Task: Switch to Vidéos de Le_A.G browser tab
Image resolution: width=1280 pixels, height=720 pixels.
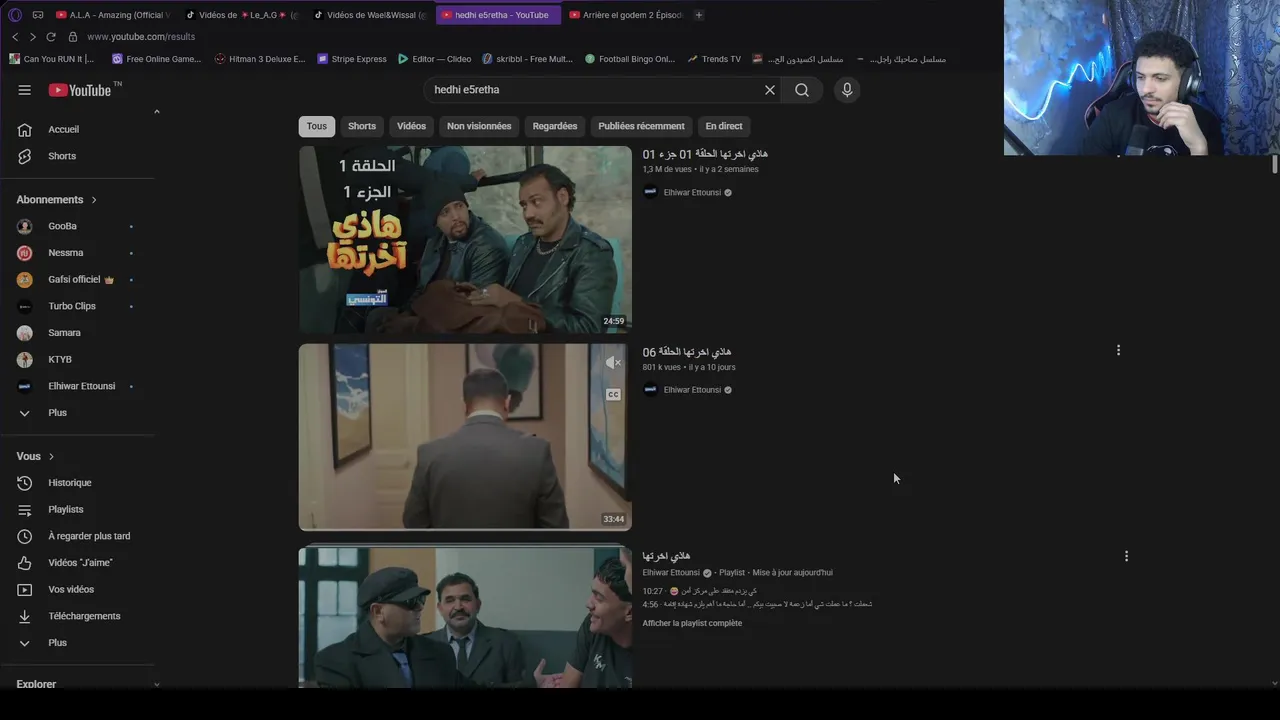Action: [241, 15]
